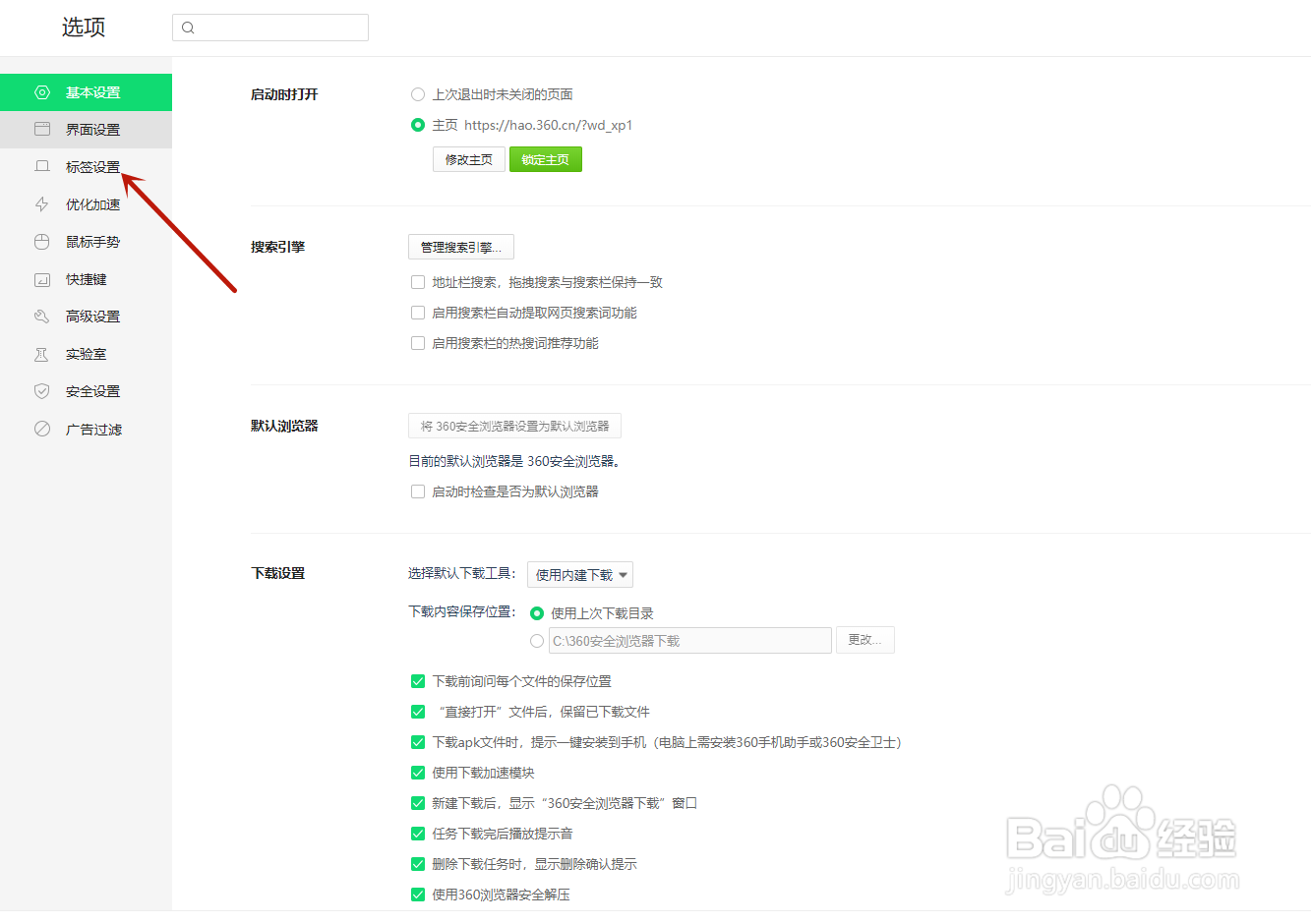Click the 更改... download path button
This screenshot has height=924, width=1311.
tap(865, 640)
